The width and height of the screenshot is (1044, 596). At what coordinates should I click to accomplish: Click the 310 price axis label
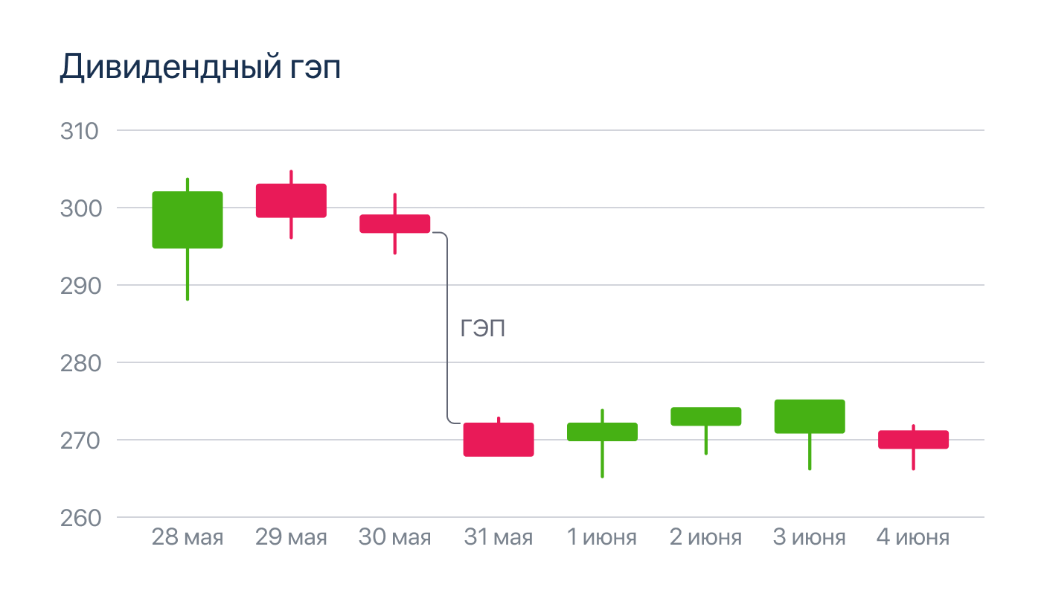tap(83, 131)
